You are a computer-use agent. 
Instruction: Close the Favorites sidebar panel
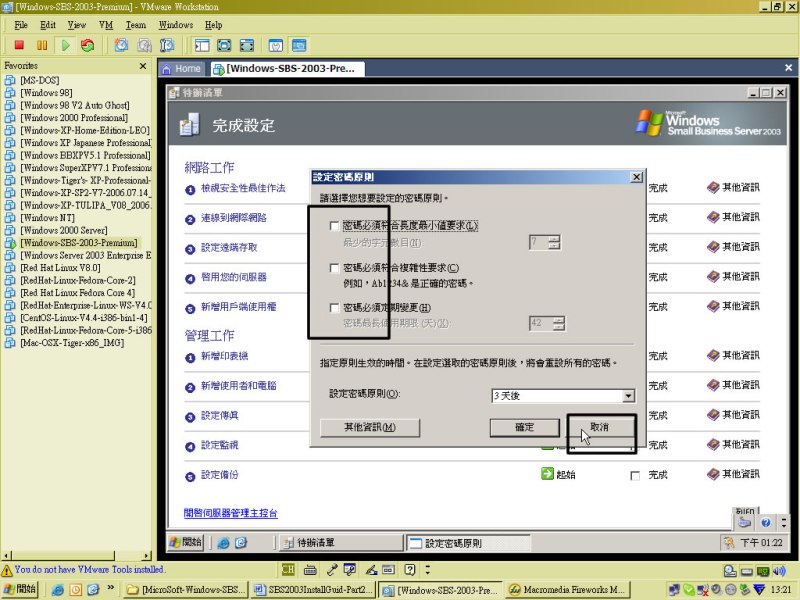tap(143, 66)
